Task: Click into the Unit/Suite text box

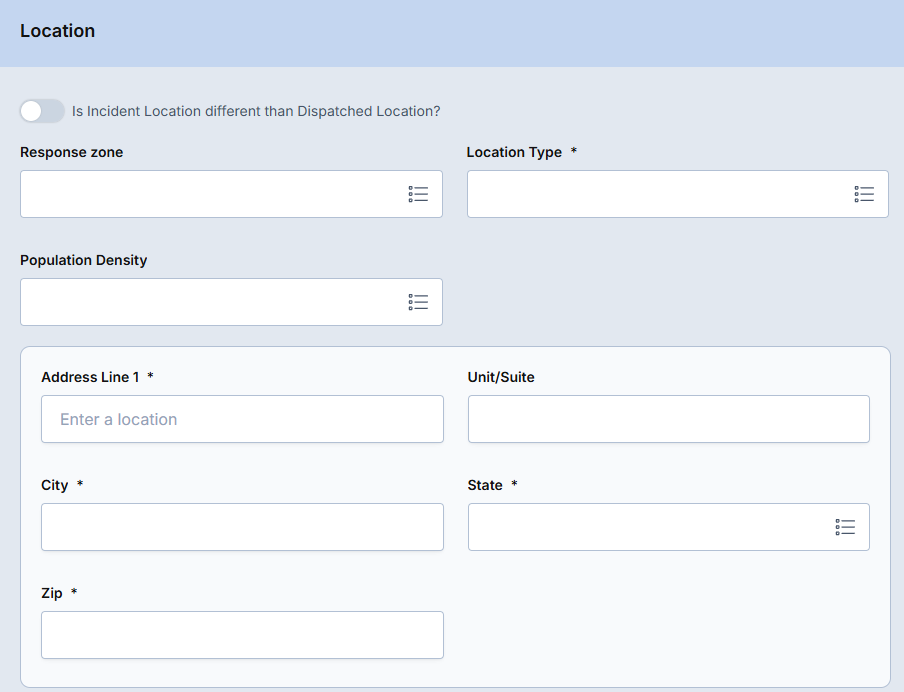Action: (x=668, y=419)
